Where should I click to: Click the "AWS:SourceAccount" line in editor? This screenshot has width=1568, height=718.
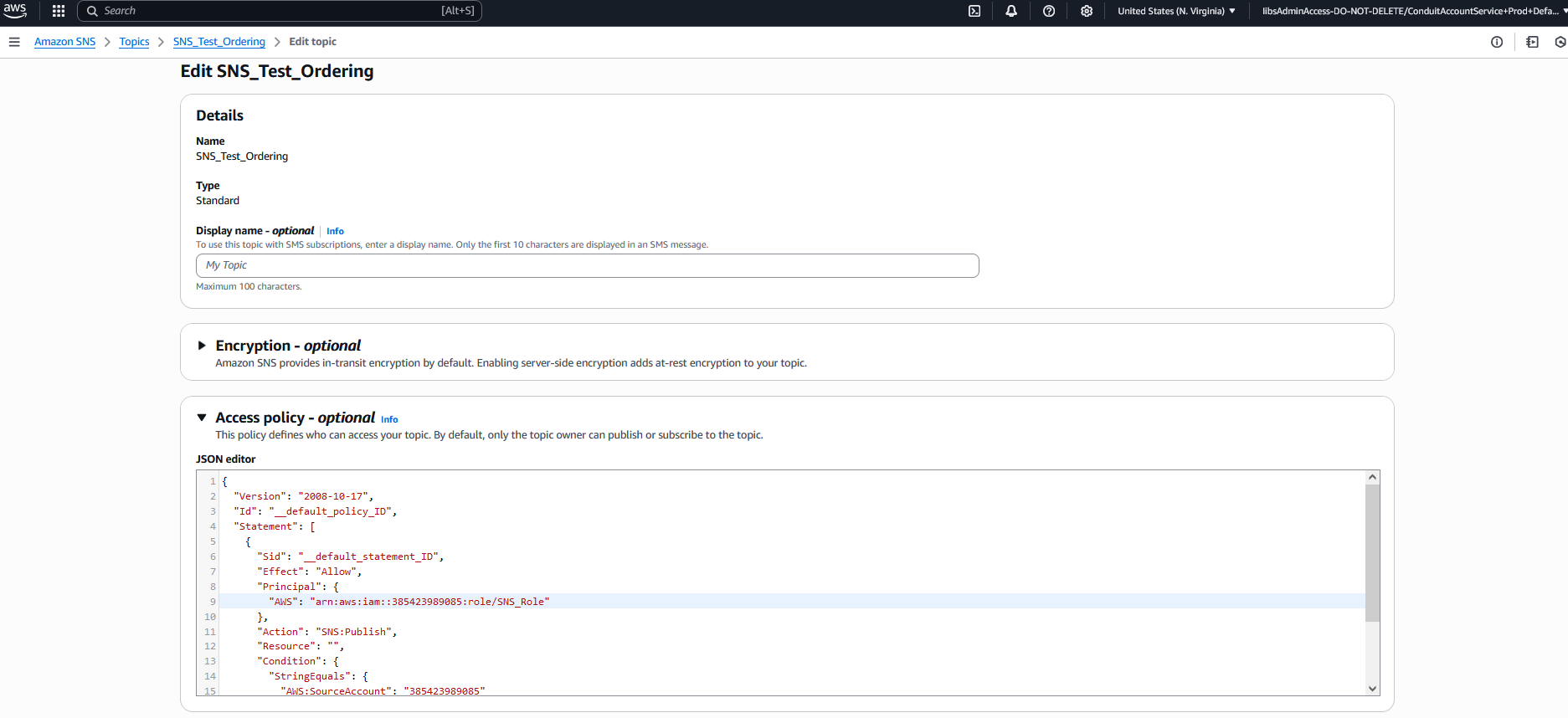point(383,690)
